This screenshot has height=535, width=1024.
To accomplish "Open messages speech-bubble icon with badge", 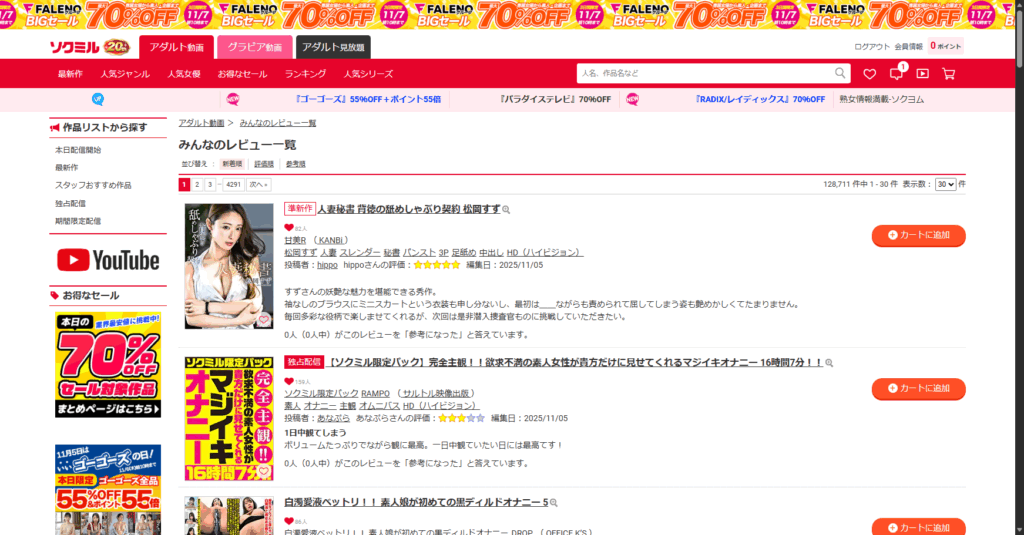I will pyautogui.click(x=897, y=73).
